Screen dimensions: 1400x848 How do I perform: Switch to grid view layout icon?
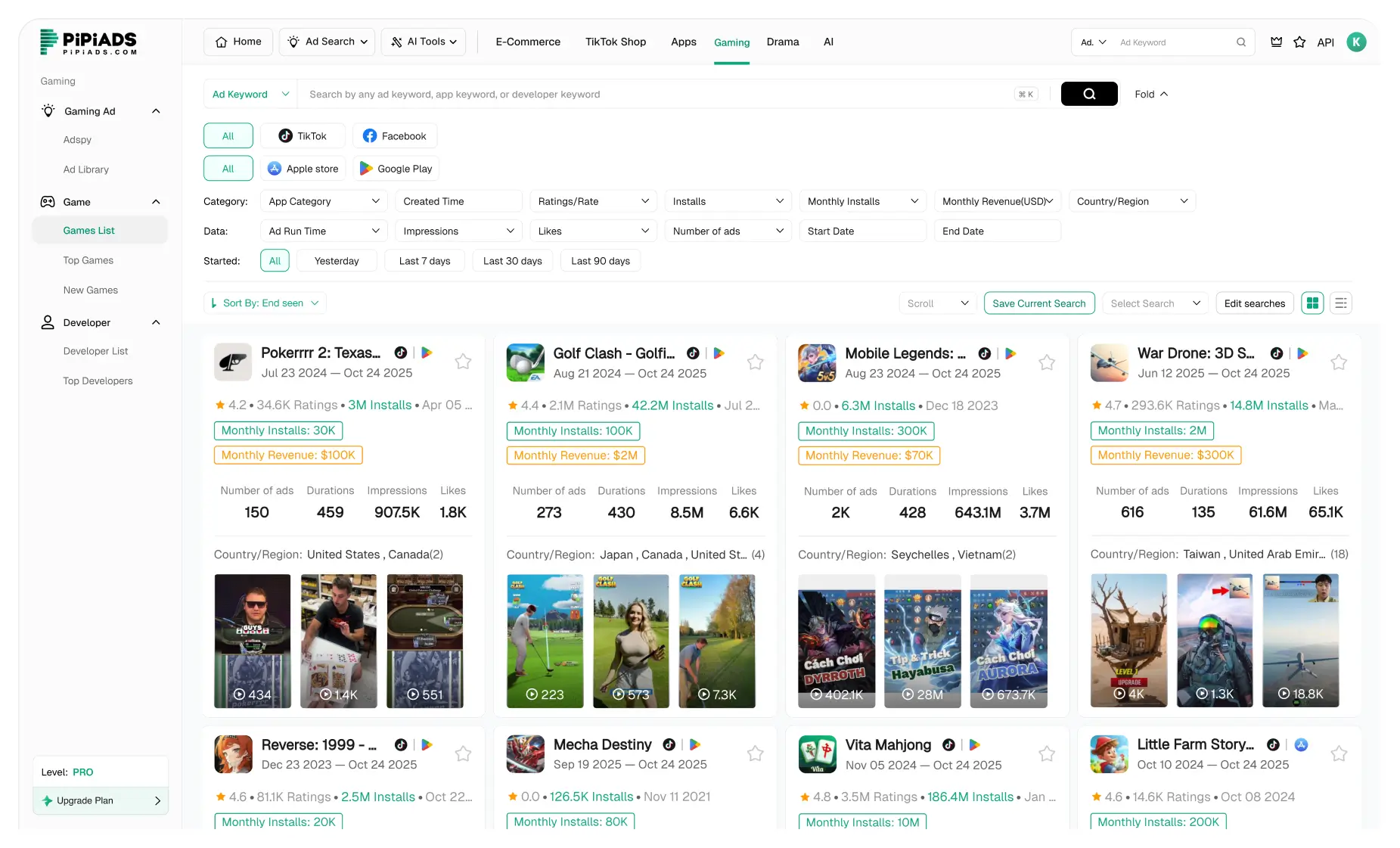click(1312, 303)
